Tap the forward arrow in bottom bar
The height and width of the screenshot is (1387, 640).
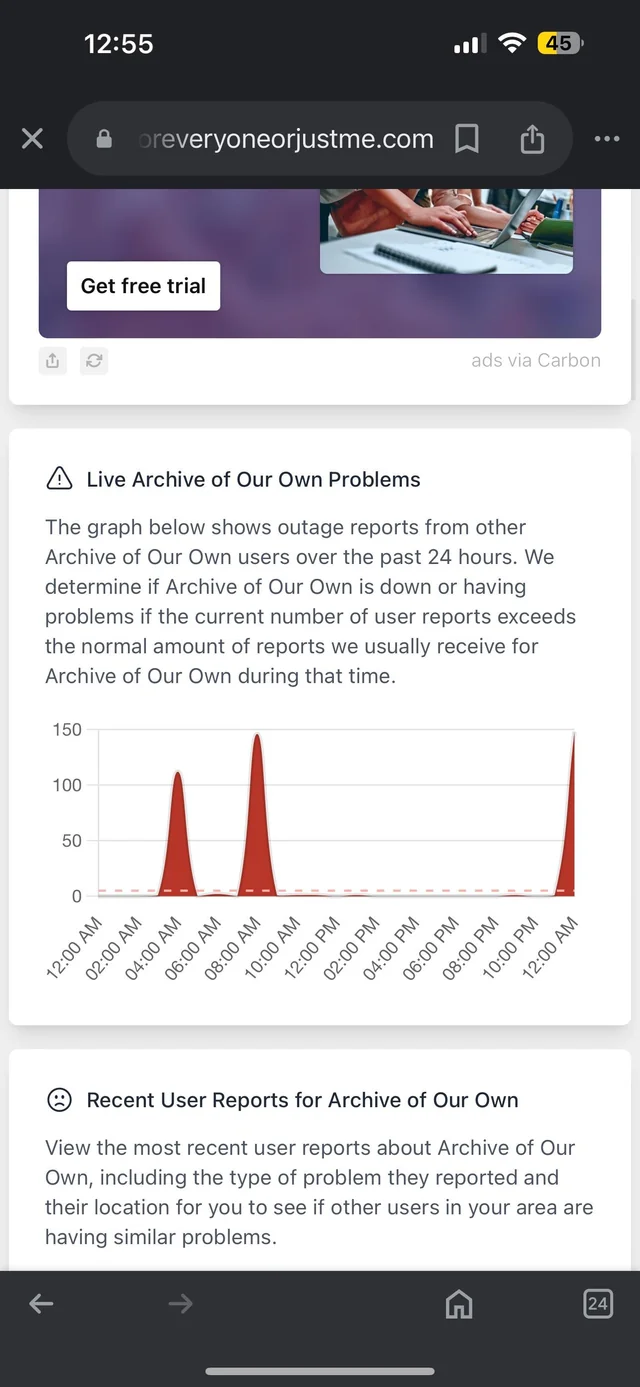[x=180, y=1303]
